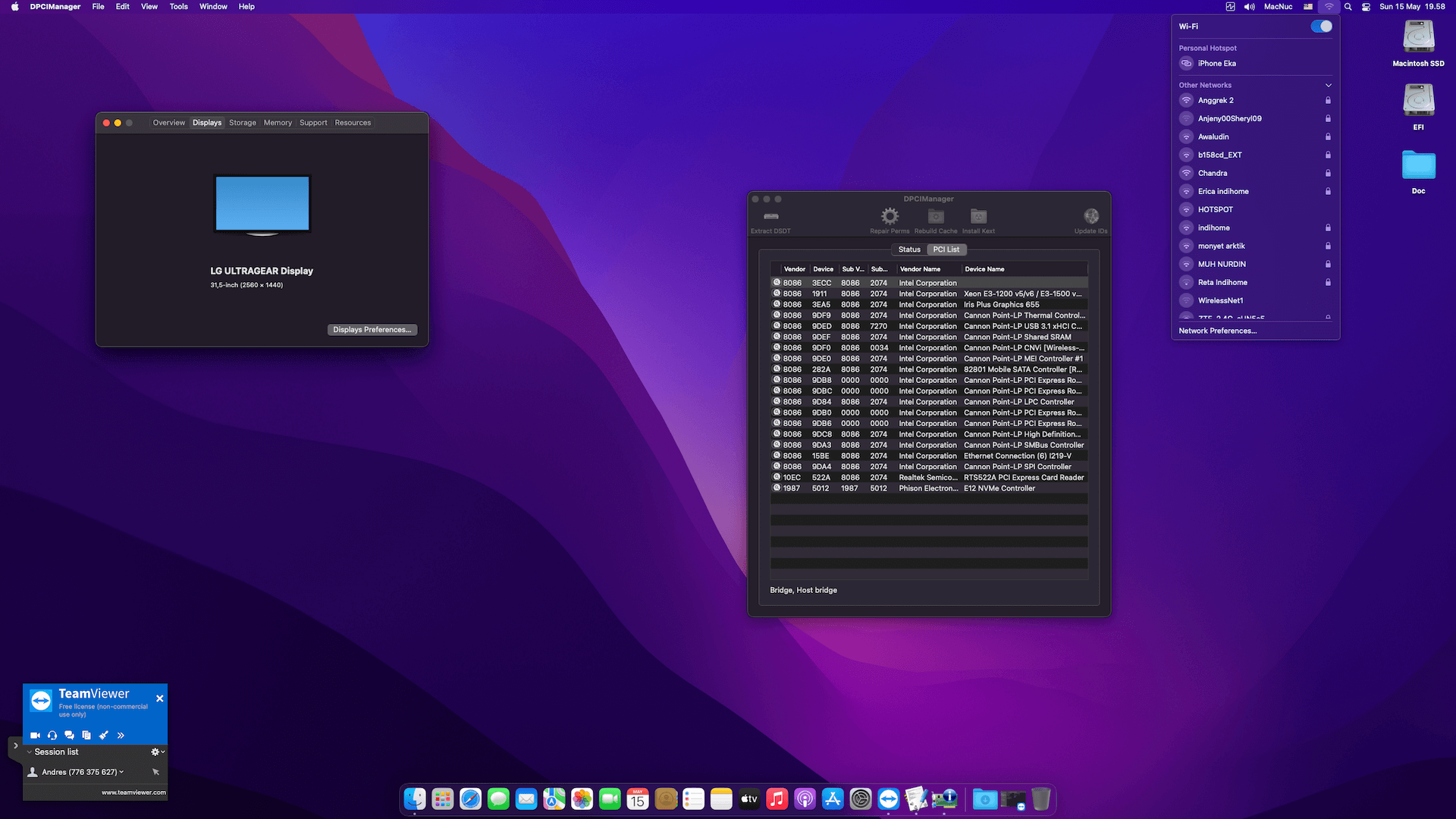
Task: Open the Launchpad icon in the Dock
Action: click(x=442, y=799)
